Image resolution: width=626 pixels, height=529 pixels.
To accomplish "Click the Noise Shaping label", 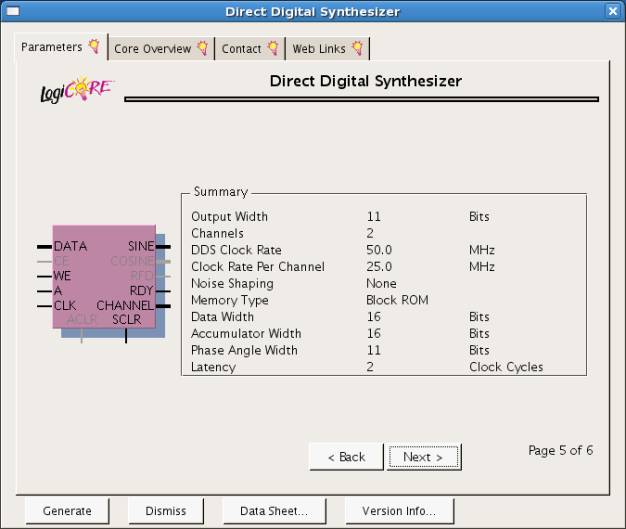I will click(x=232, y=284).
